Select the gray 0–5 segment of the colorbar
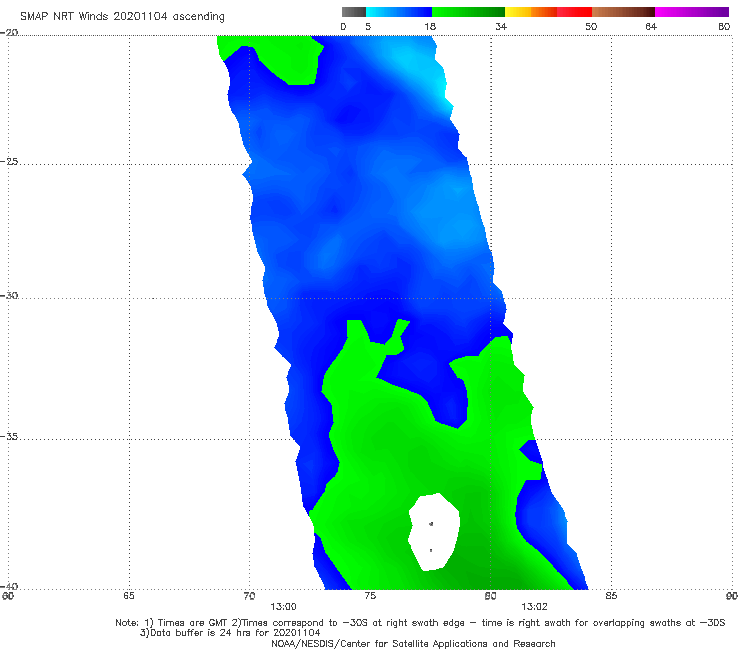The image size is (740, 650). (354, 12)
